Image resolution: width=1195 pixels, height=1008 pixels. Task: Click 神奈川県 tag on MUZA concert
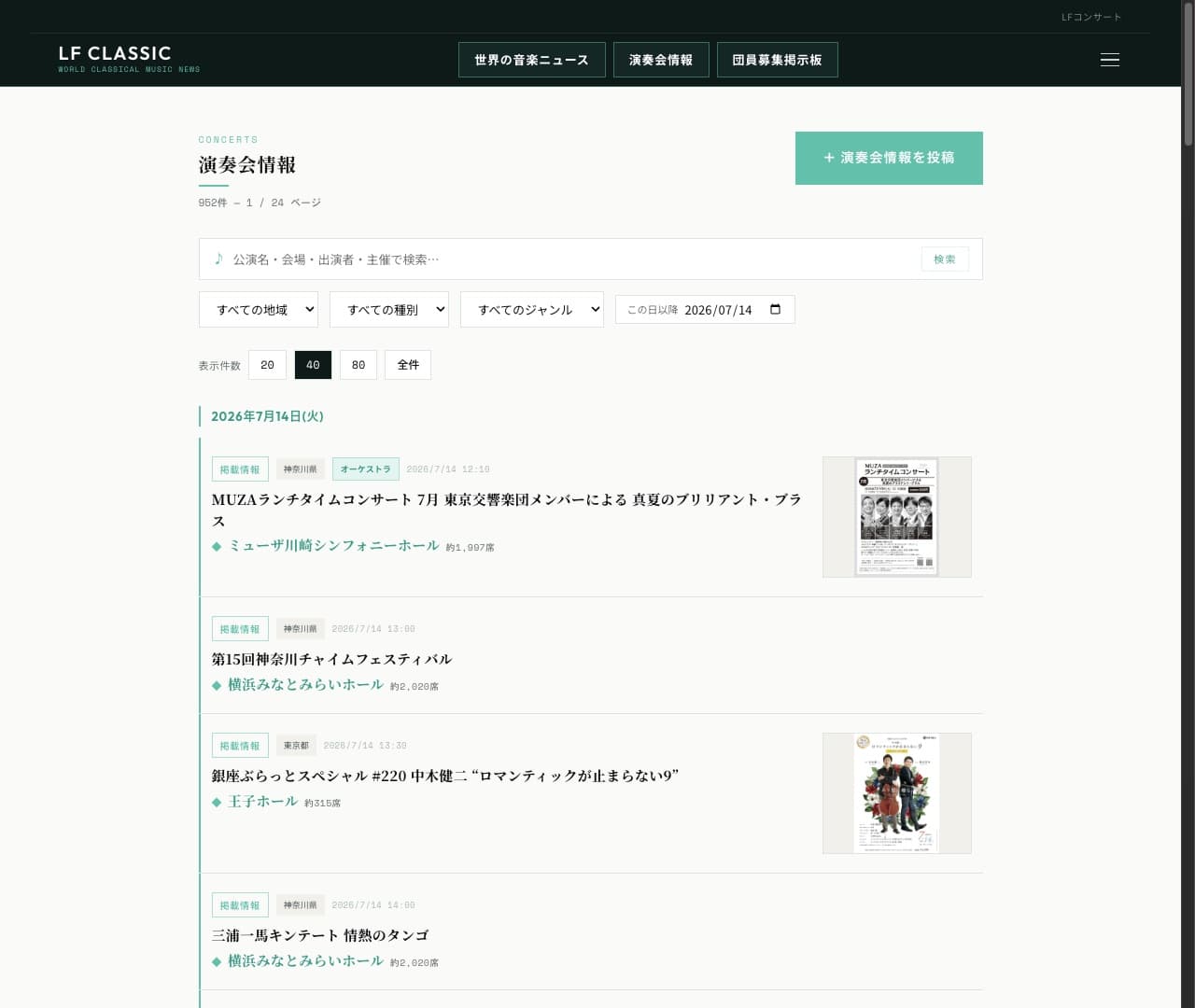[301, 469]
